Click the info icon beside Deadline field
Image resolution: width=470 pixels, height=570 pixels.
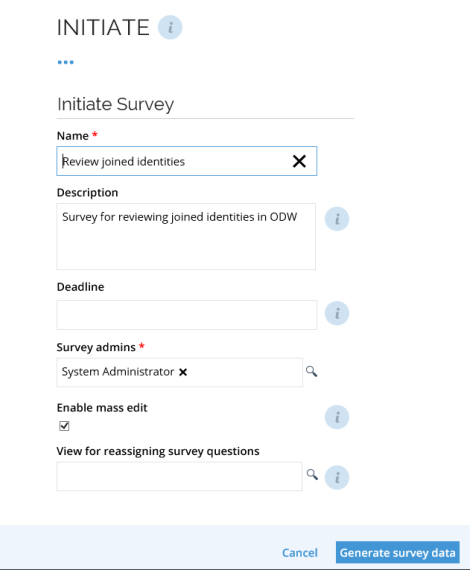(337, 313)
